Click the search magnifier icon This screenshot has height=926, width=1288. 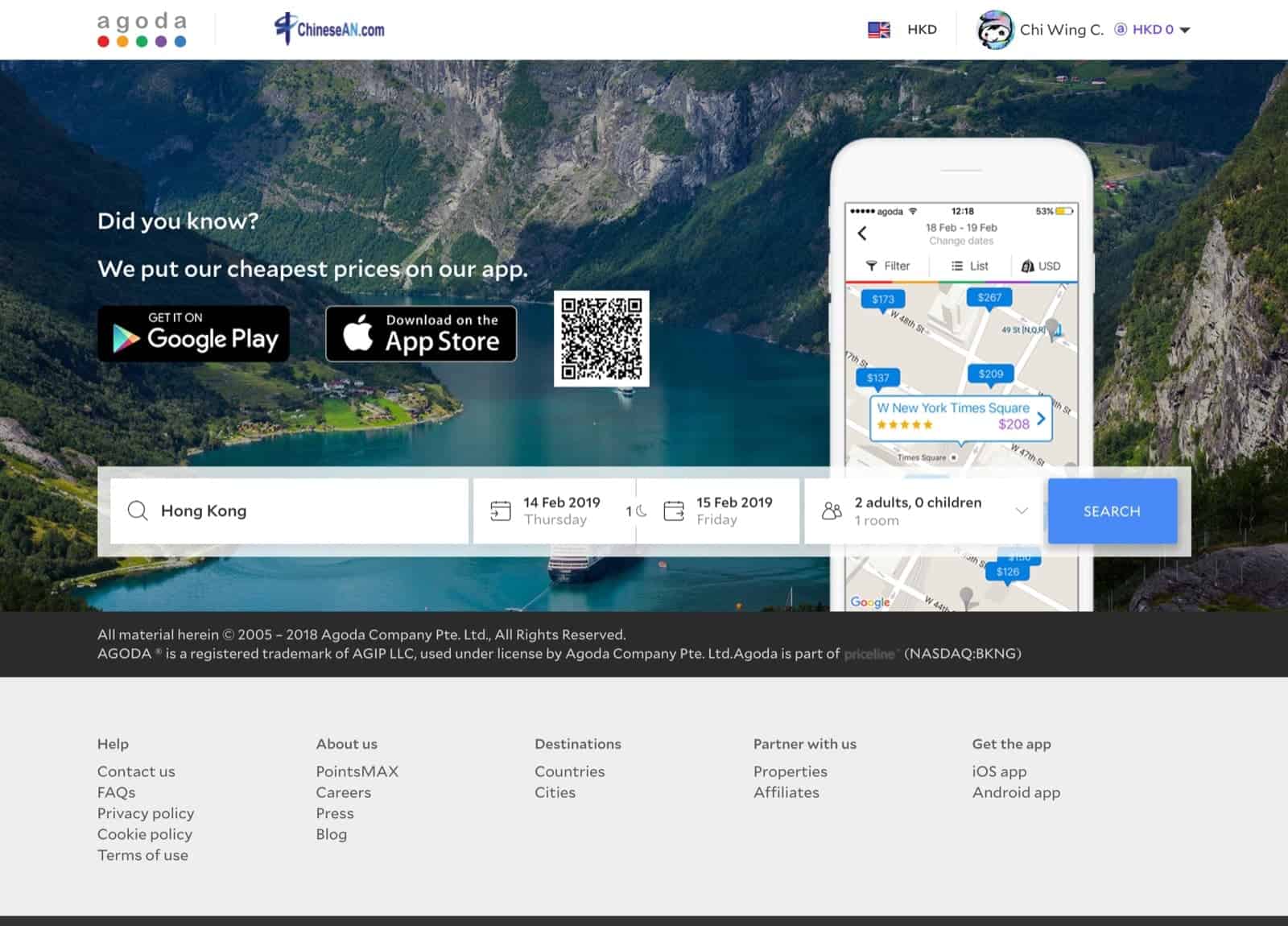138,511
